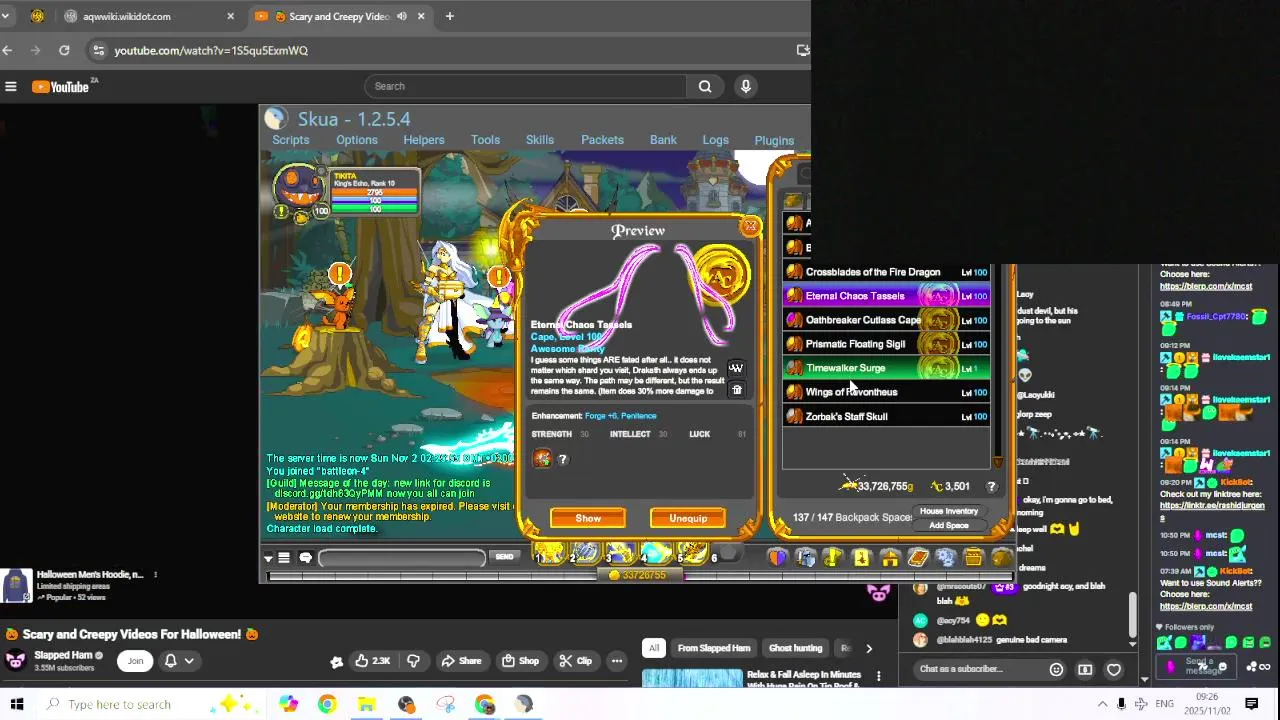Open the Windows notification center
The width and height of the screenshot is (1280, 720).
1251,704
